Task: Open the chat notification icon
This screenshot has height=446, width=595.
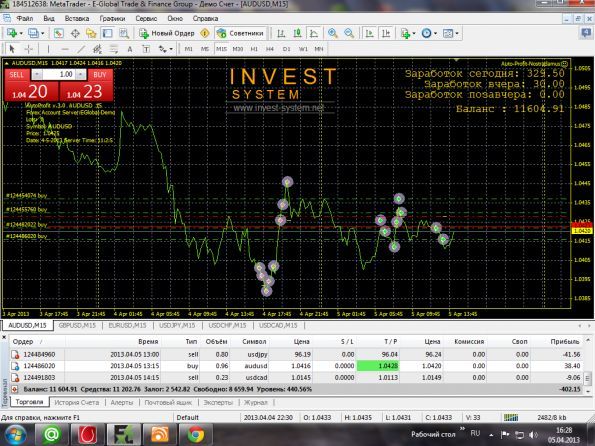Action: [587, 33]
